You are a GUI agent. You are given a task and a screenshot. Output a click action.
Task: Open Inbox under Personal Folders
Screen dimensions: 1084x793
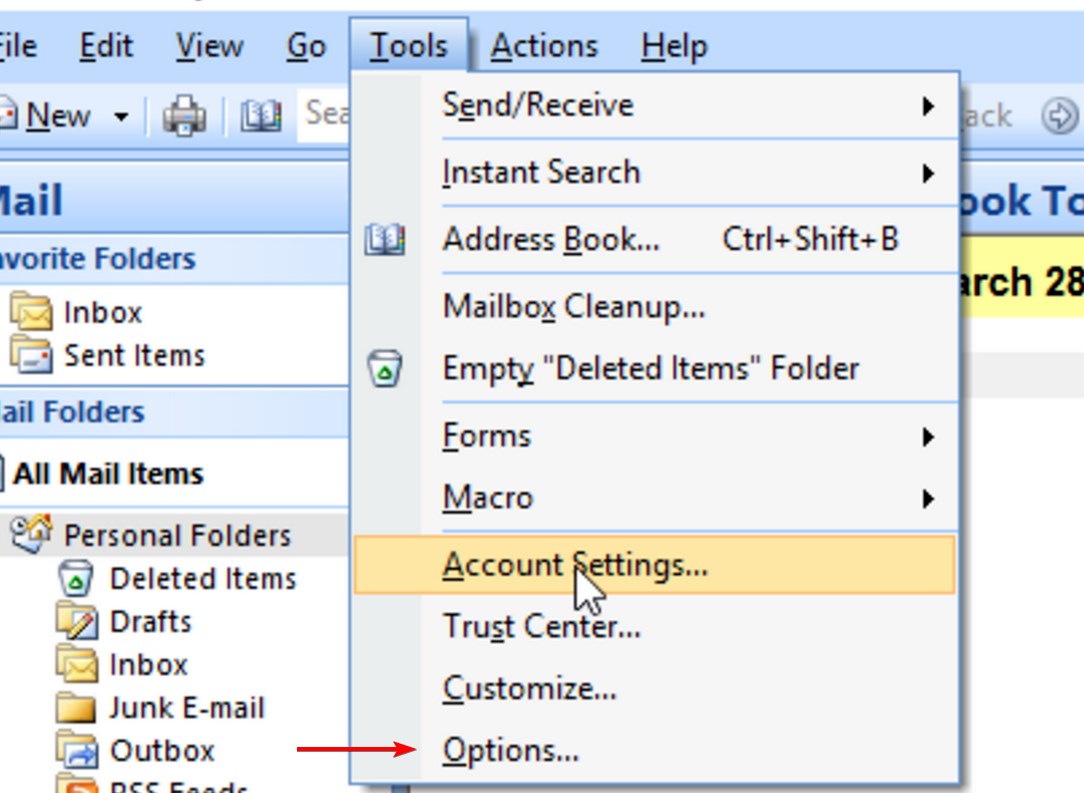coord(148,665)
